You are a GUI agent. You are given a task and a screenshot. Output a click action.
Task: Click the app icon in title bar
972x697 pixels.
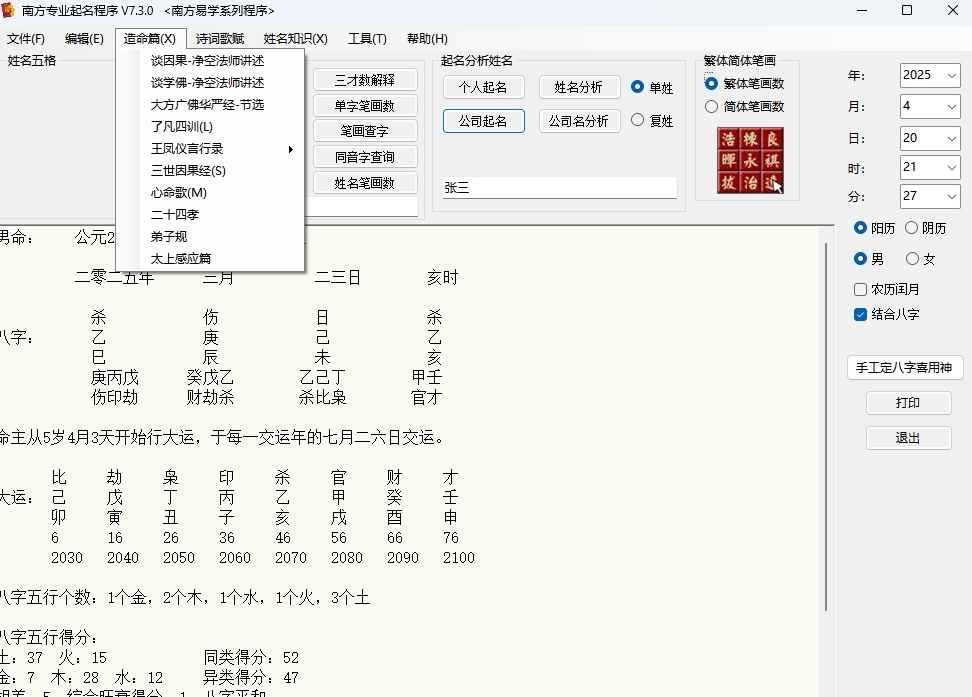click(8, 10)
